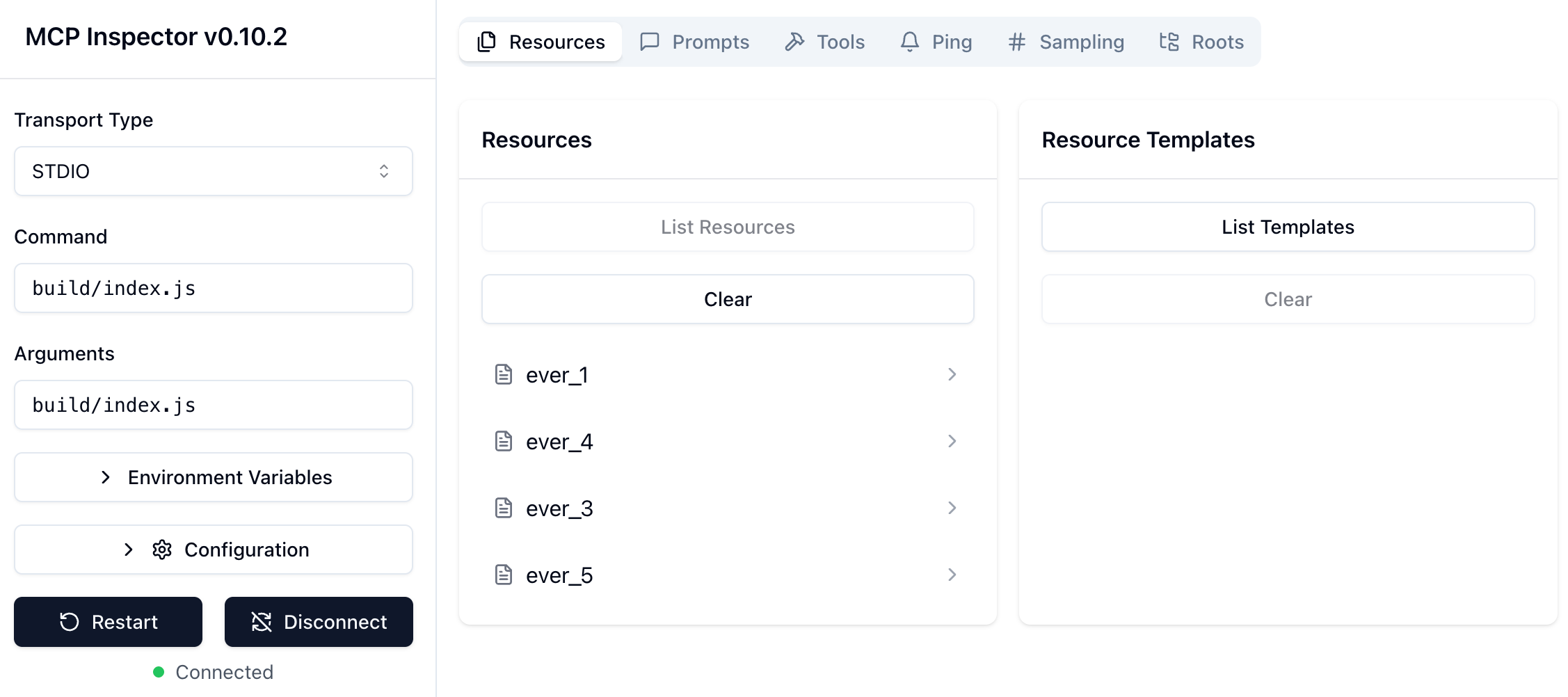Screen dimensions: 1568x697
Task: Click the file icon beside ever_5
Action: point(504,575)
